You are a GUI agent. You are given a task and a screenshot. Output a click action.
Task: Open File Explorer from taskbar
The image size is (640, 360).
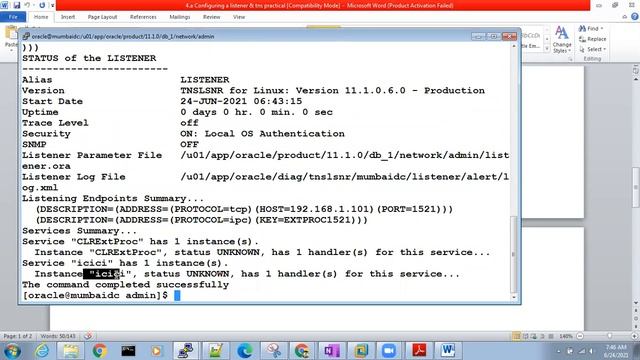point(71,351)
